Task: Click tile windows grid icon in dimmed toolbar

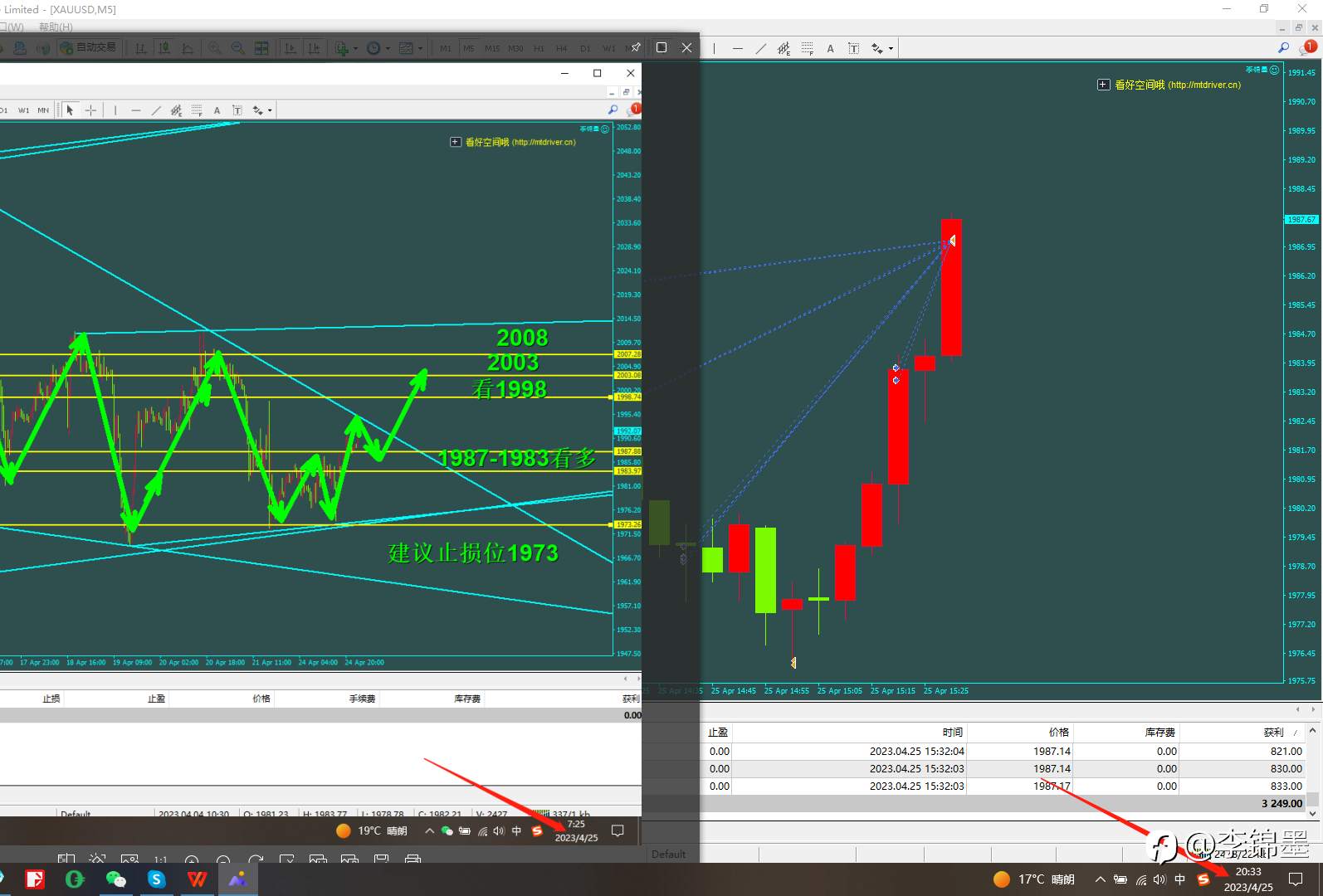Action: 261,48
